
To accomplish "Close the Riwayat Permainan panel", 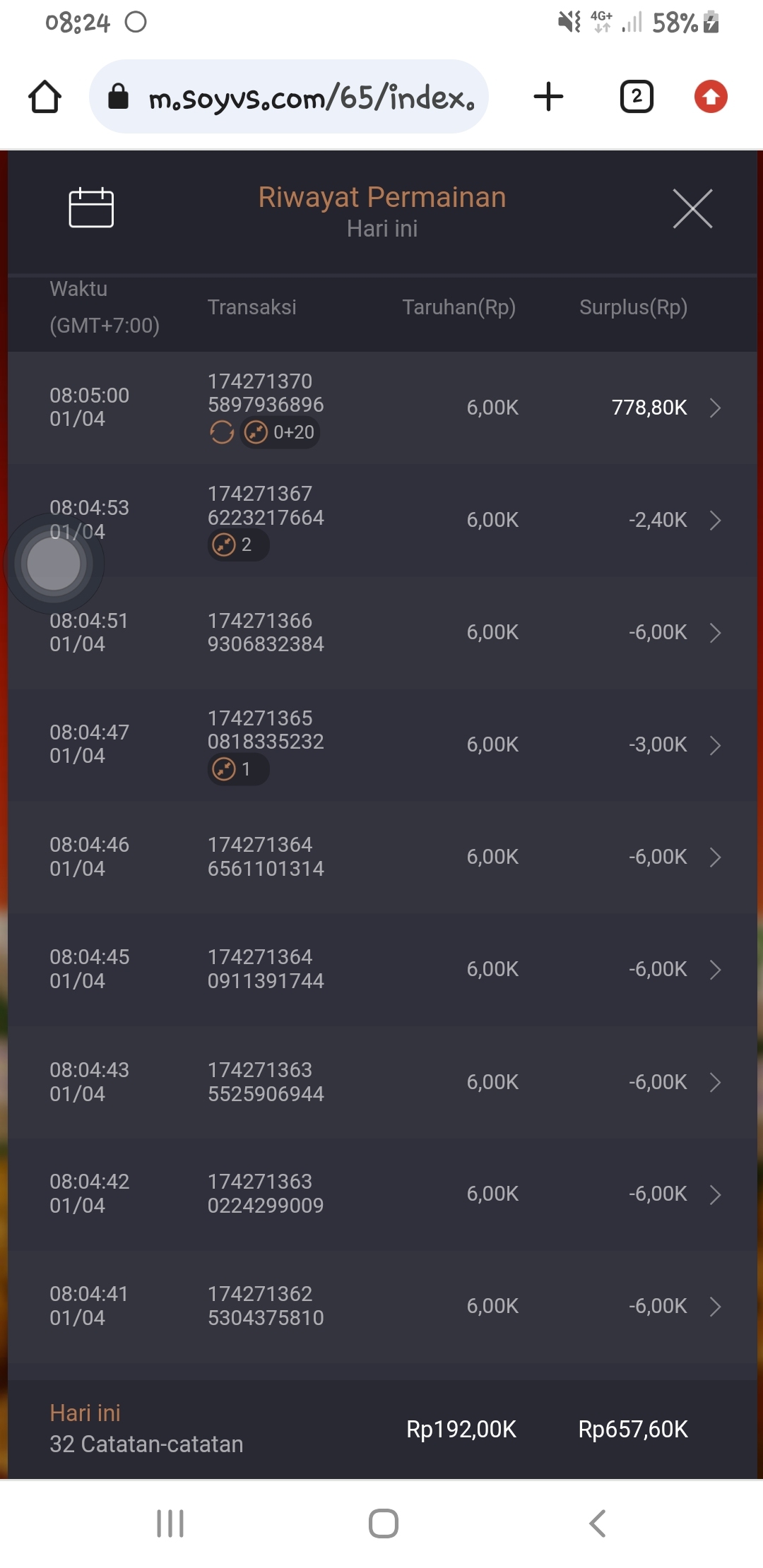I will [x=692, y=208].
